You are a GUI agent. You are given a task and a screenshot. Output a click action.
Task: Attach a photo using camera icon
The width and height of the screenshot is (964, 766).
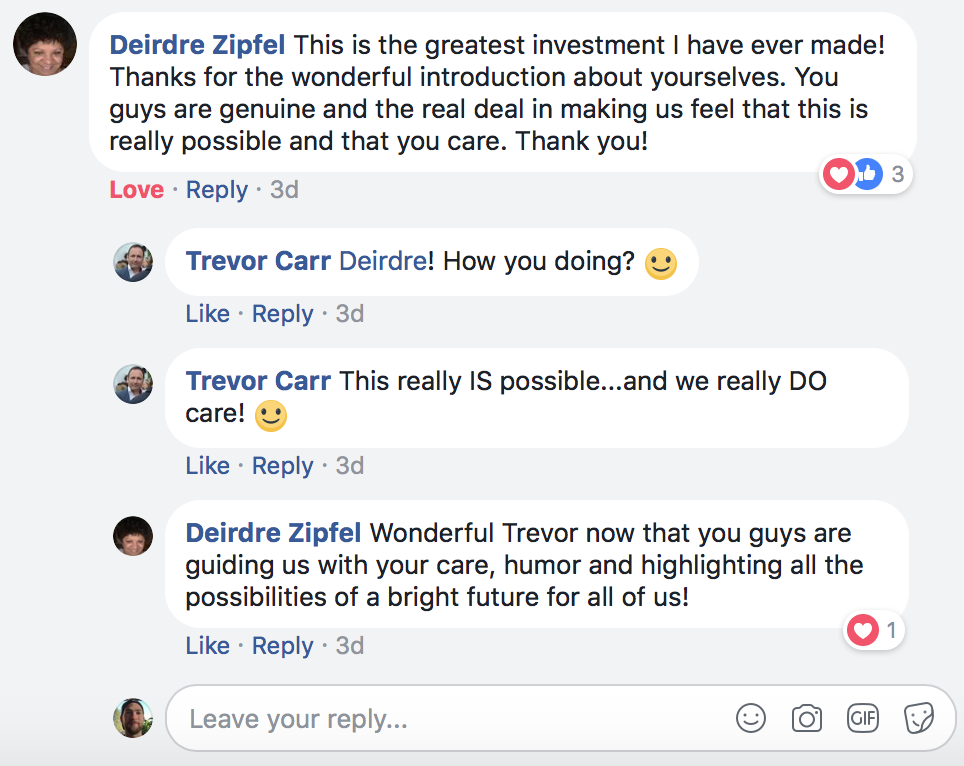806,718
